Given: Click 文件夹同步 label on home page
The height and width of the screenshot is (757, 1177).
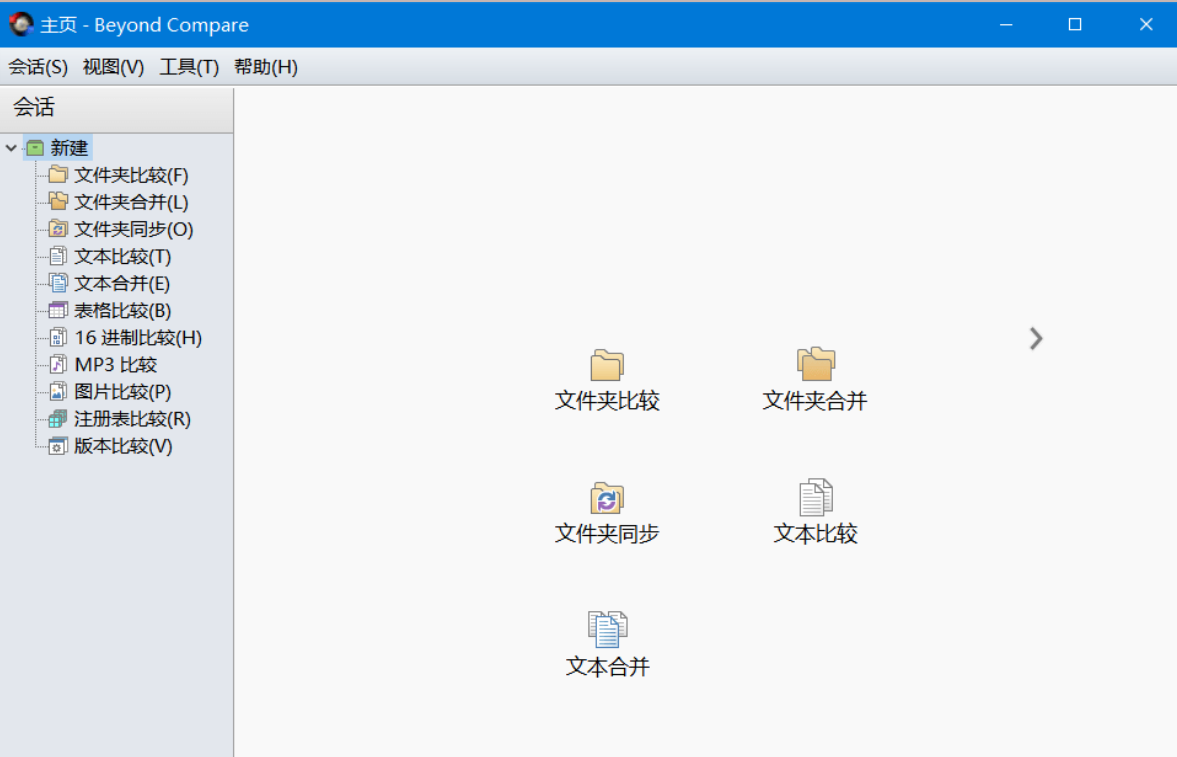Looking at the screenshot, I should 607,534.
